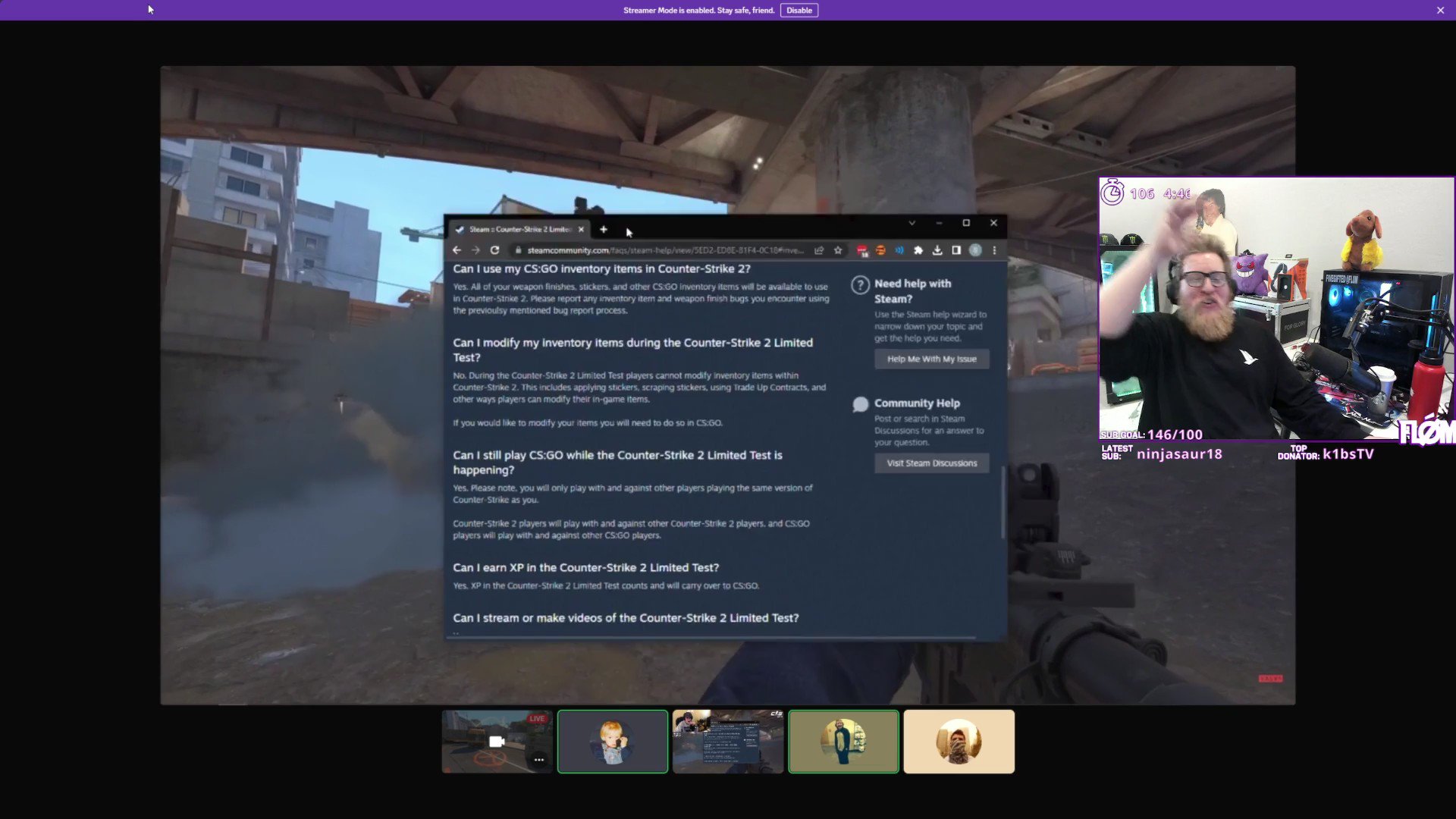Open the orange round extension icon
1456x819 pixels.
click(x=880, y=250)
